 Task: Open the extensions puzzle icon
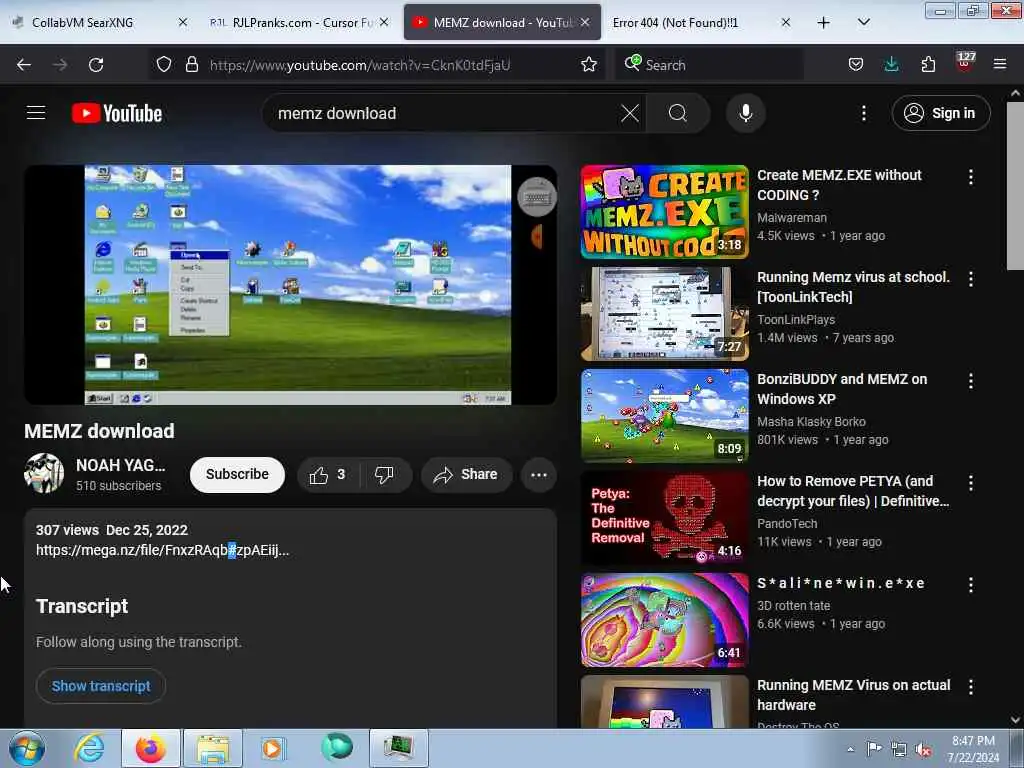(x=928, y=65)
